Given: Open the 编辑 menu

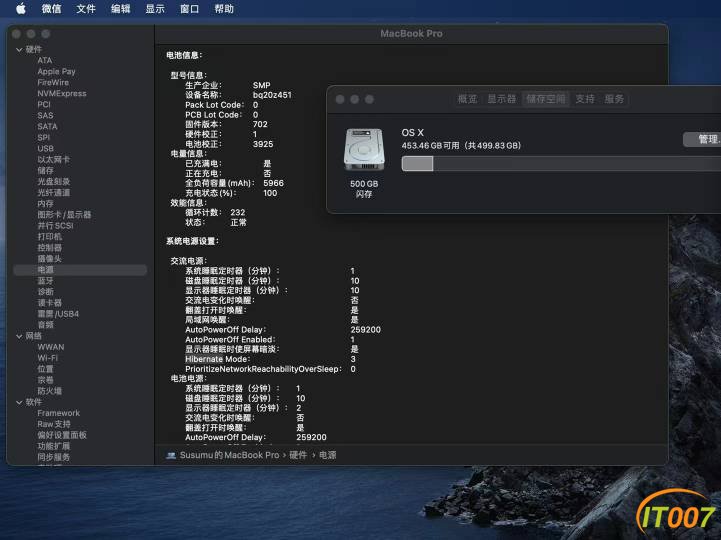Looking at the screenshot, I should [120, 9].
